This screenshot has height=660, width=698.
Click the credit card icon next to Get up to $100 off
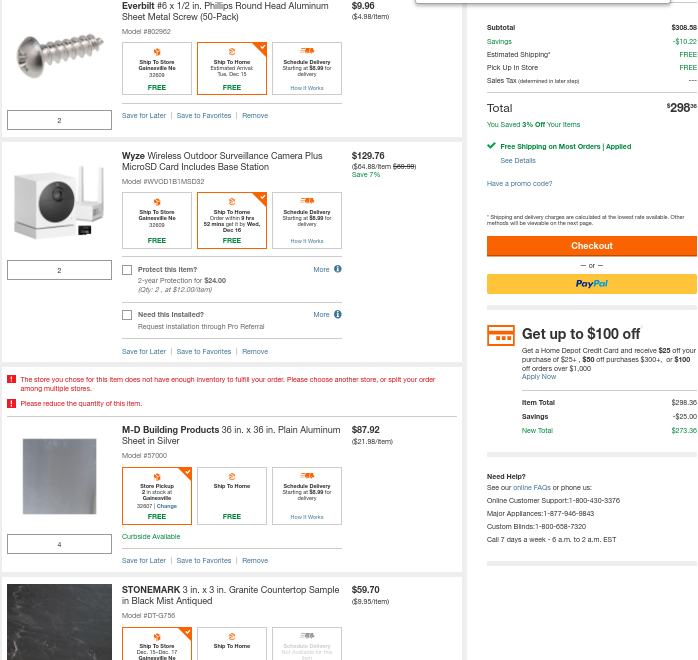pos(500,335)
